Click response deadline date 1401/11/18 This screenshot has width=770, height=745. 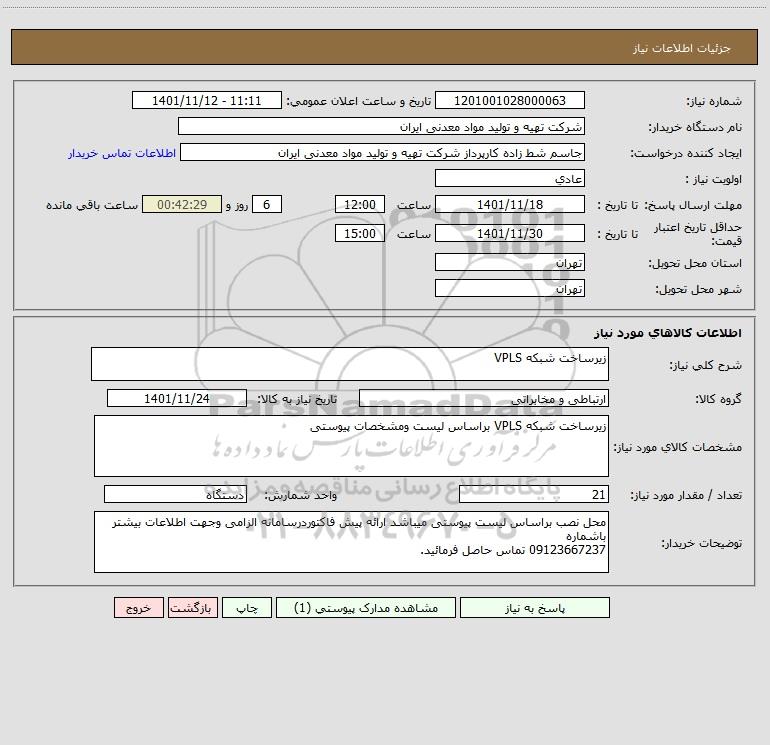(510, 204)
